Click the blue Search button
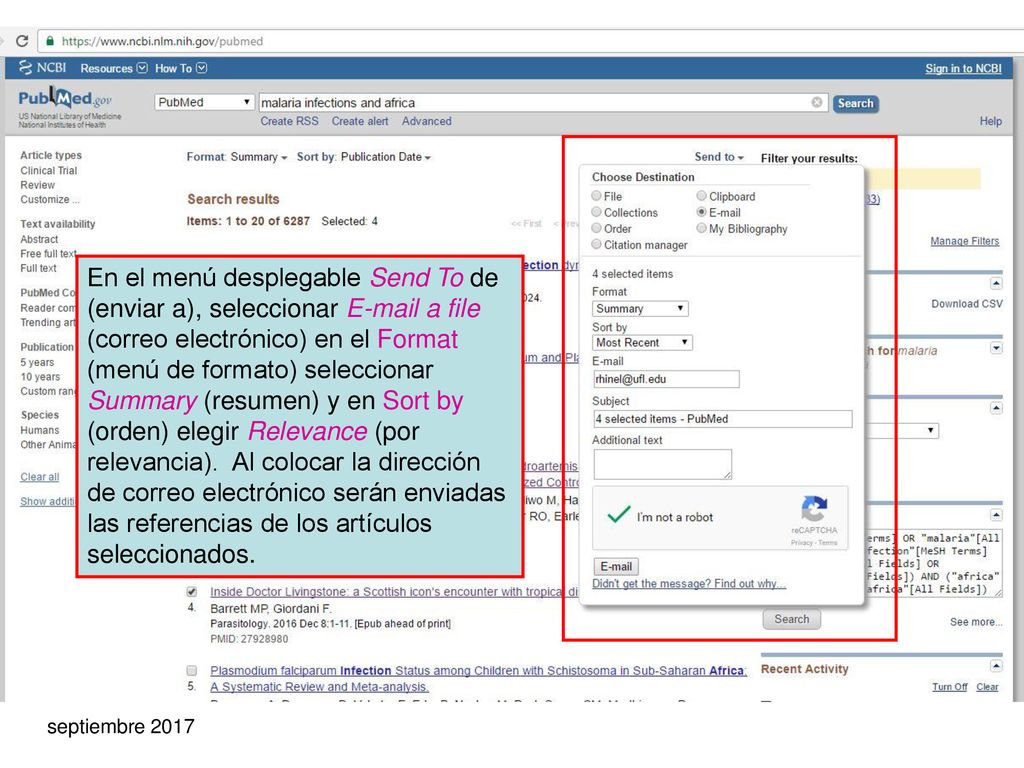This screenshot has width=1024, height=768. 856,103
